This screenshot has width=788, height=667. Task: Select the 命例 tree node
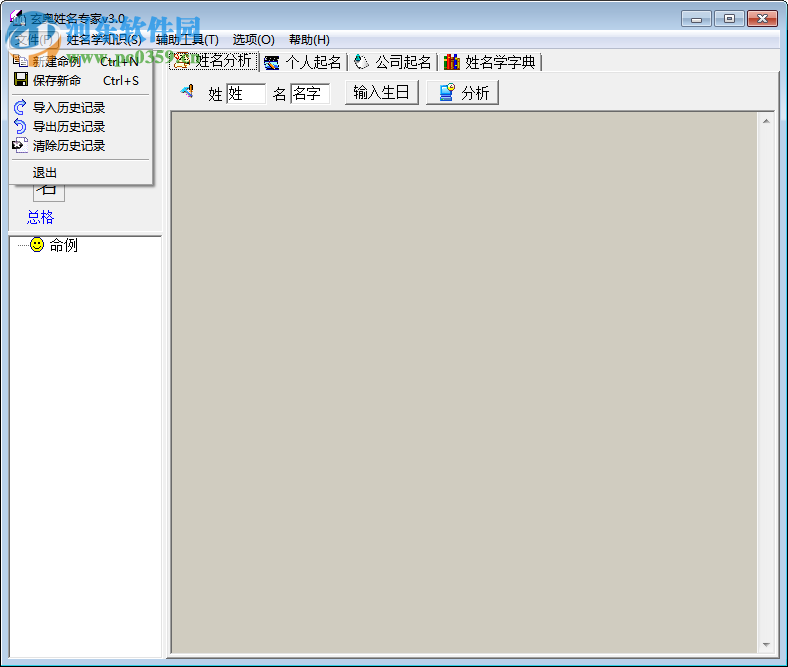[63, 245]
